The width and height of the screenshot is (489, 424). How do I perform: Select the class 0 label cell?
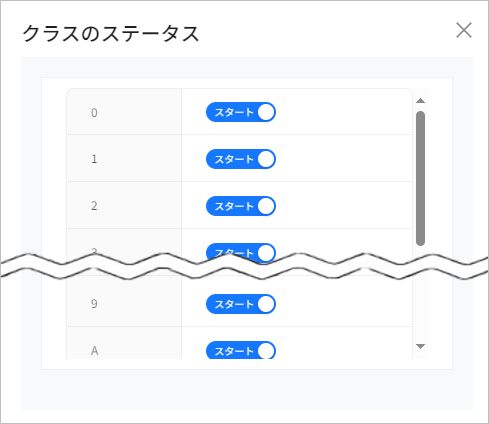pyautogui.click(x=124, y=112)
